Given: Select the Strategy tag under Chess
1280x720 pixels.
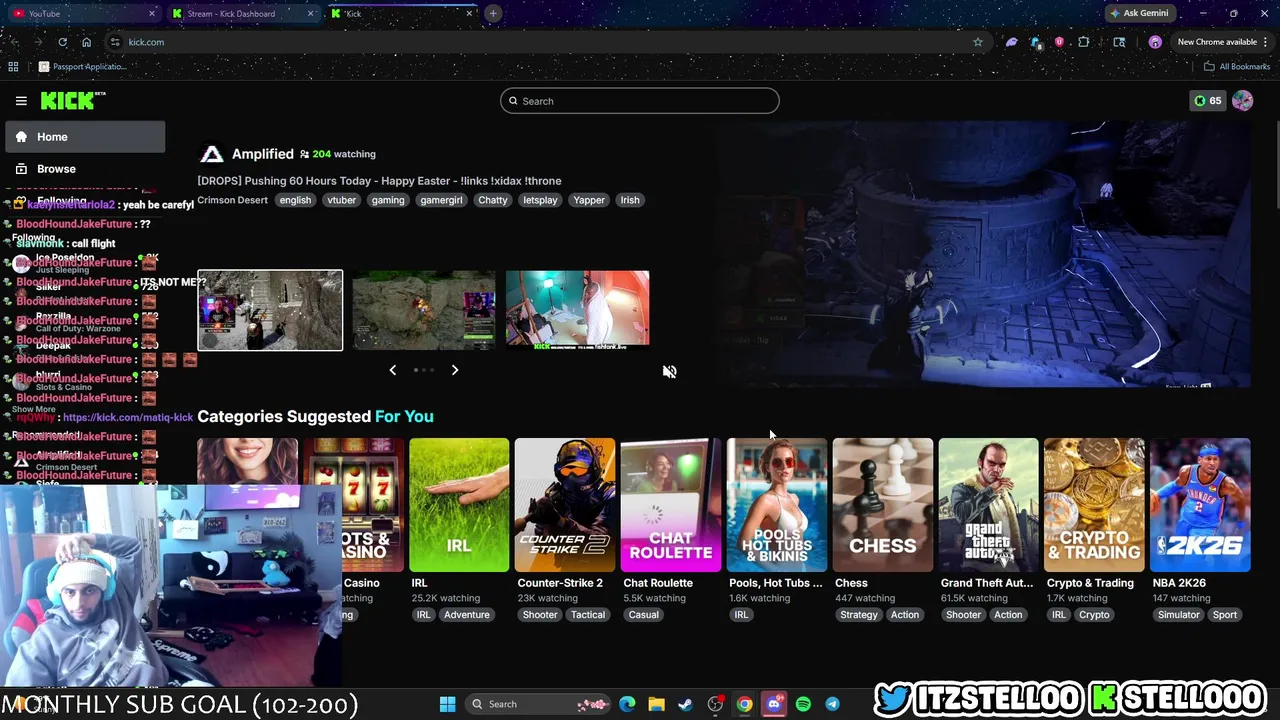Looking at the screenshot, I should click(859, 615).
